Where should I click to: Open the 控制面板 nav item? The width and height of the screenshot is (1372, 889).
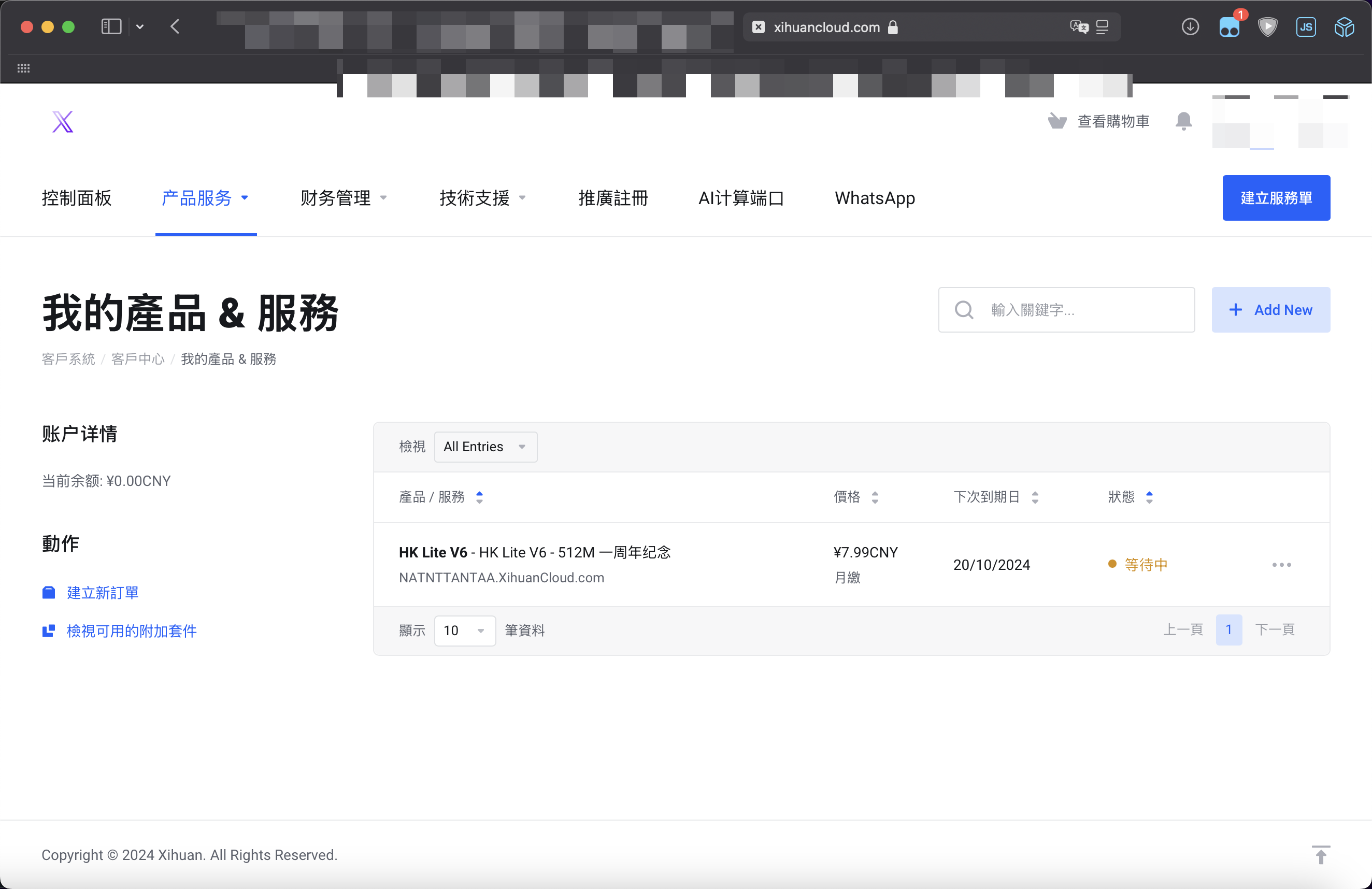pos(77,198)
